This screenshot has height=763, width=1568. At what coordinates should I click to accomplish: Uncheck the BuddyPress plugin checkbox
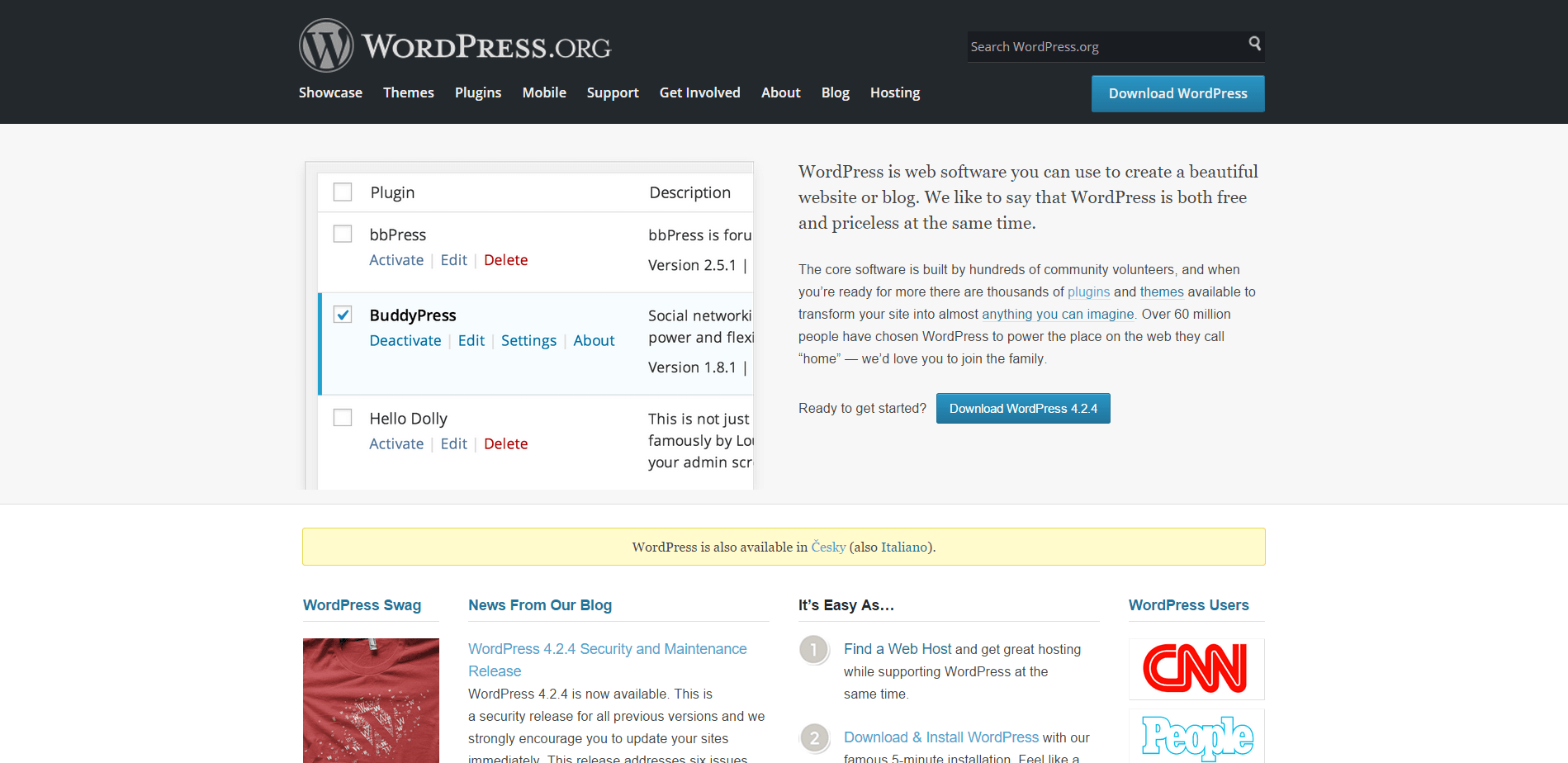coord(343,315)
